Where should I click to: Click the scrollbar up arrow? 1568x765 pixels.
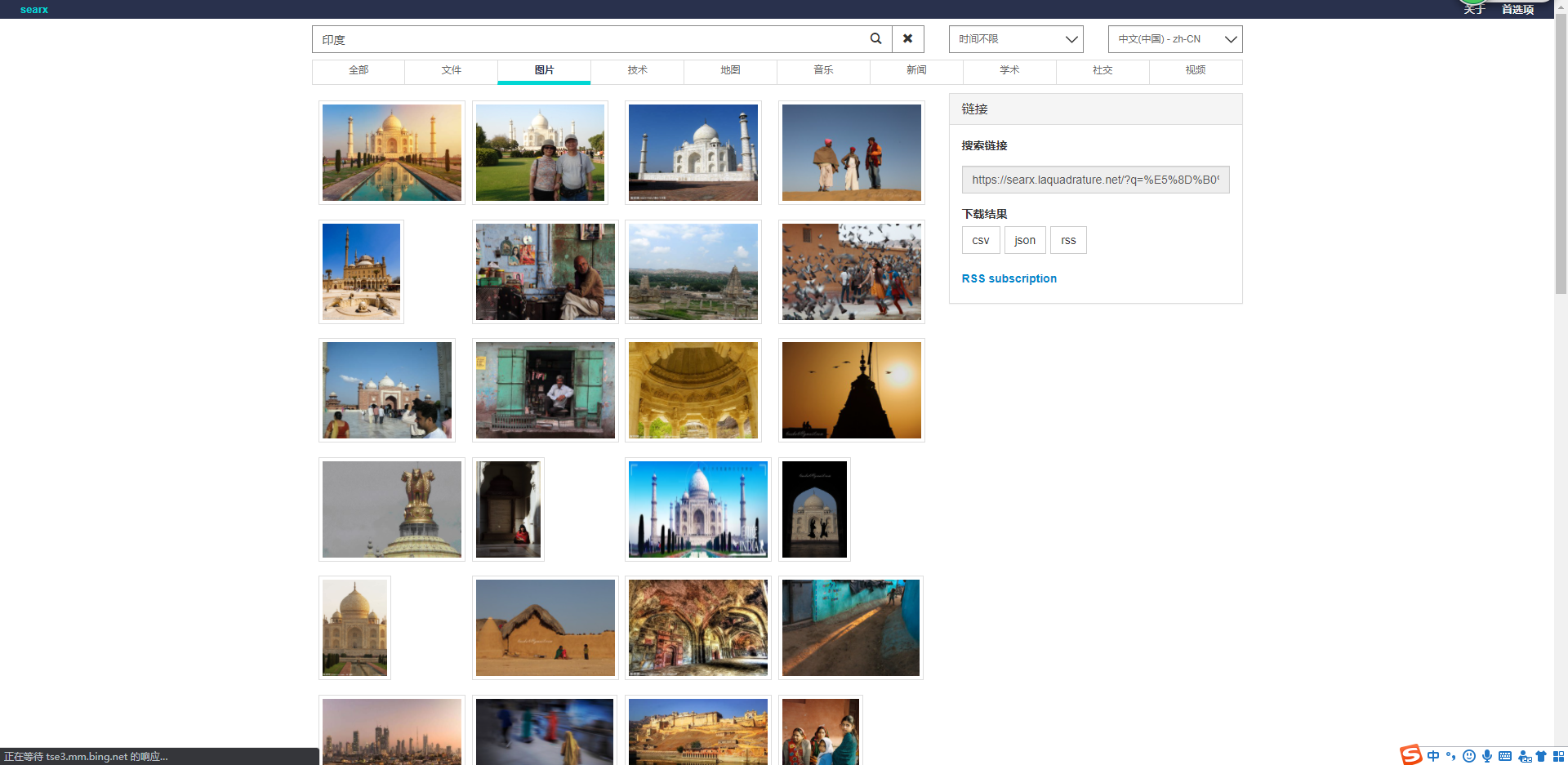click(x=1561, y=7)
